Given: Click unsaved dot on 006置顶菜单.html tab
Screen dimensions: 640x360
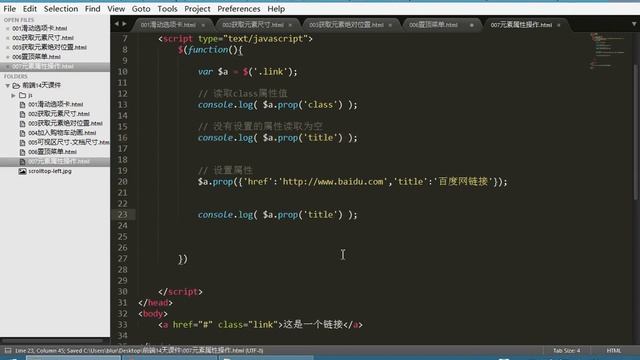Looking at the screenshot, I should tap(471, 25).
